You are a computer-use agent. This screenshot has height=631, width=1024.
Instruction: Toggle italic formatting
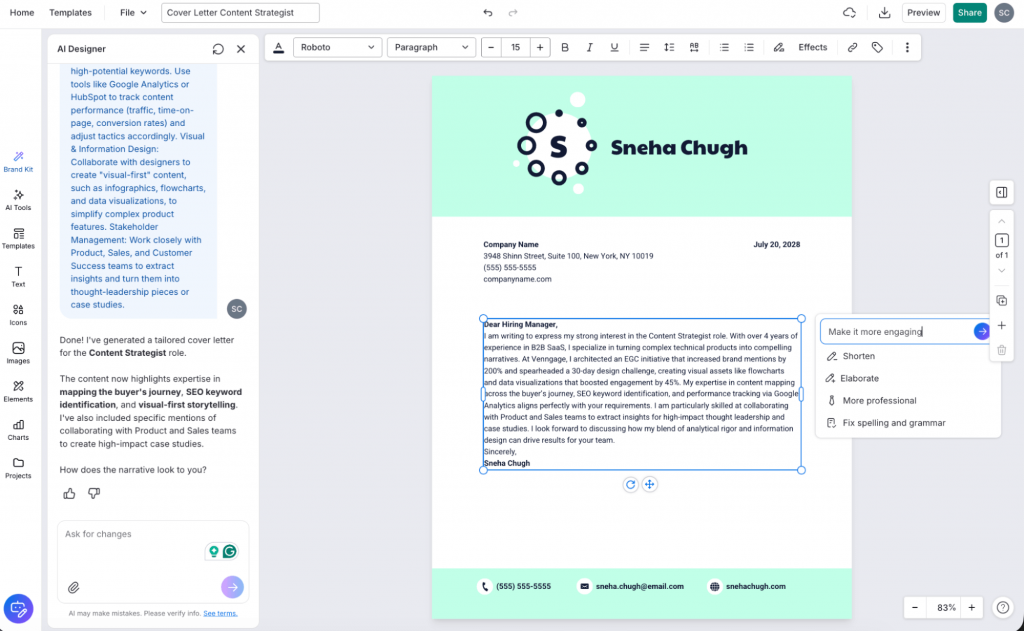point(590,46)
